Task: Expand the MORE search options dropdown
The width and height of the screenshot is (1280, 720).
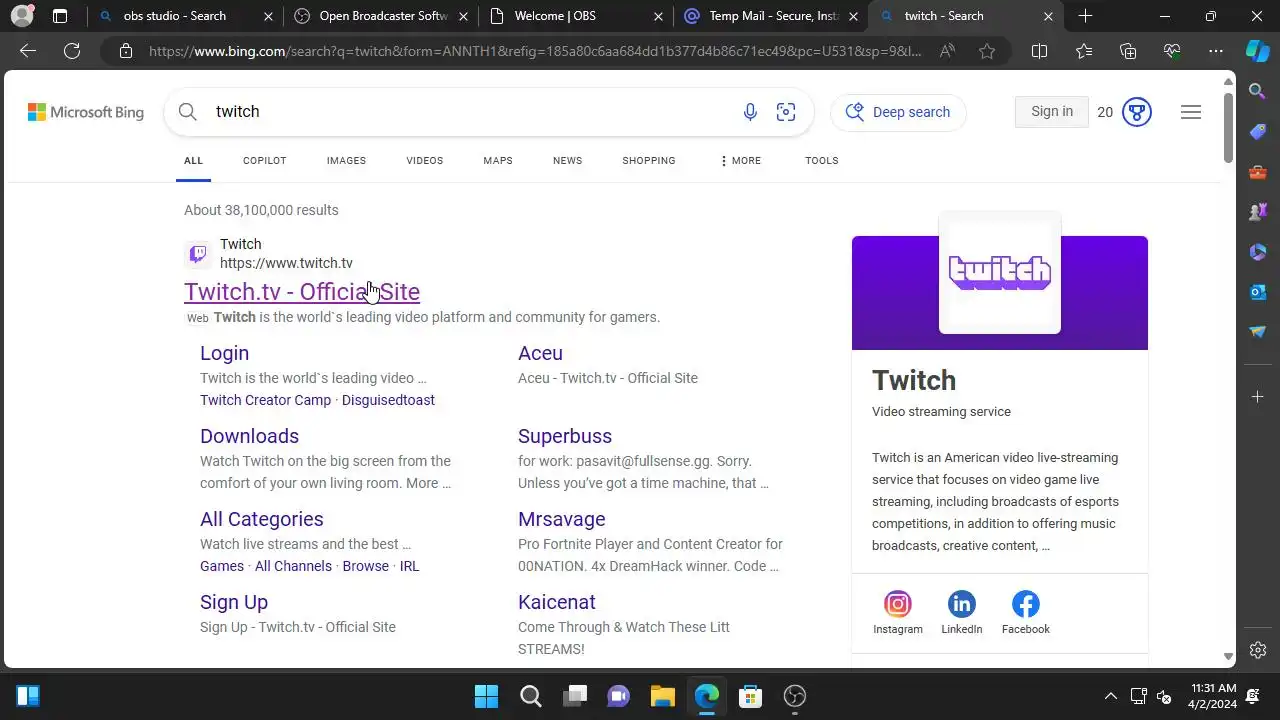Action: click(x=740, y=160)
